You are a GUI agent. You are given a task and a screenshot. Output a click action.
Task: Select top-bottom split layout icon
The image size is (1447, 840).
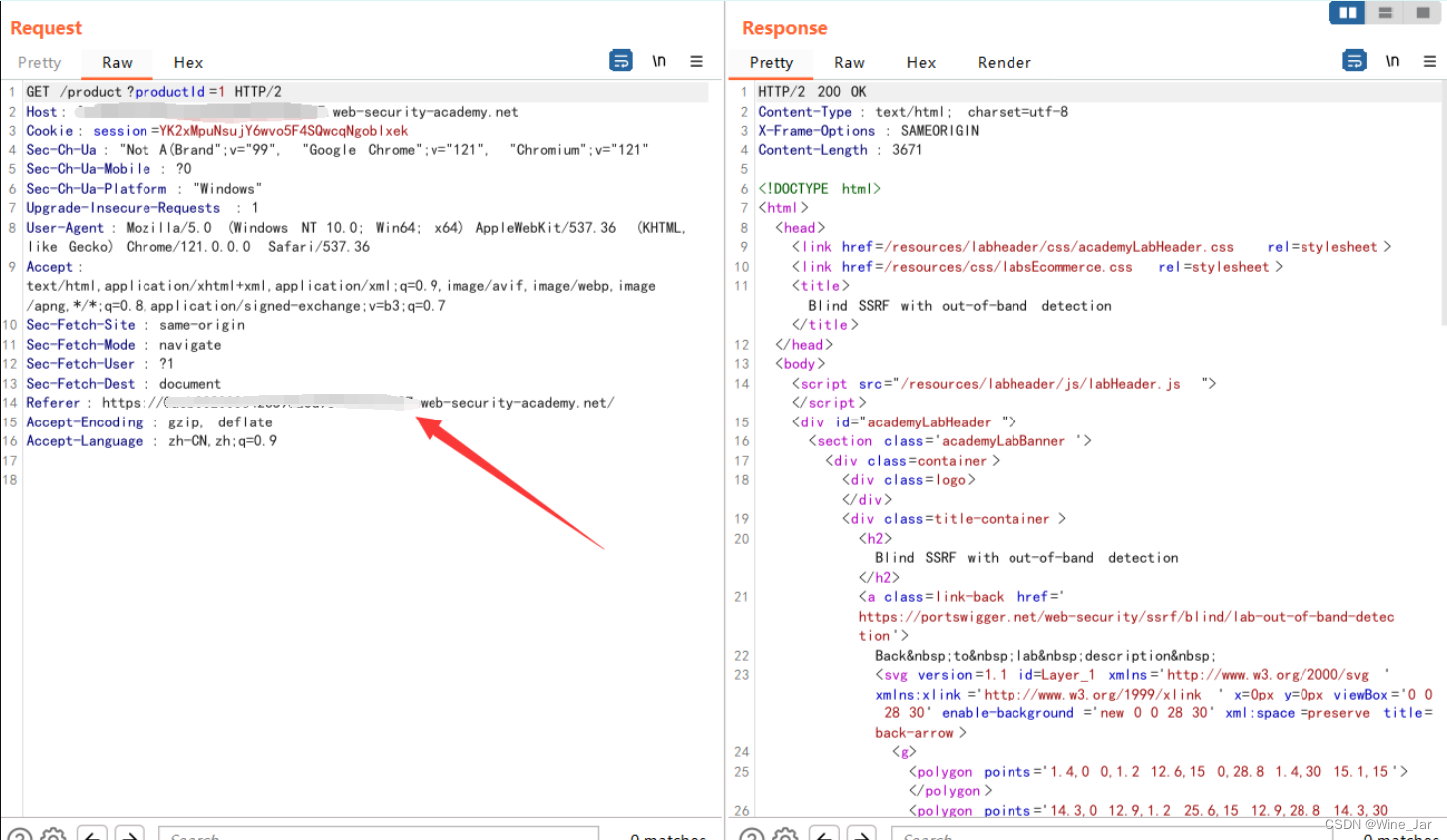(x=1385, y=12)
